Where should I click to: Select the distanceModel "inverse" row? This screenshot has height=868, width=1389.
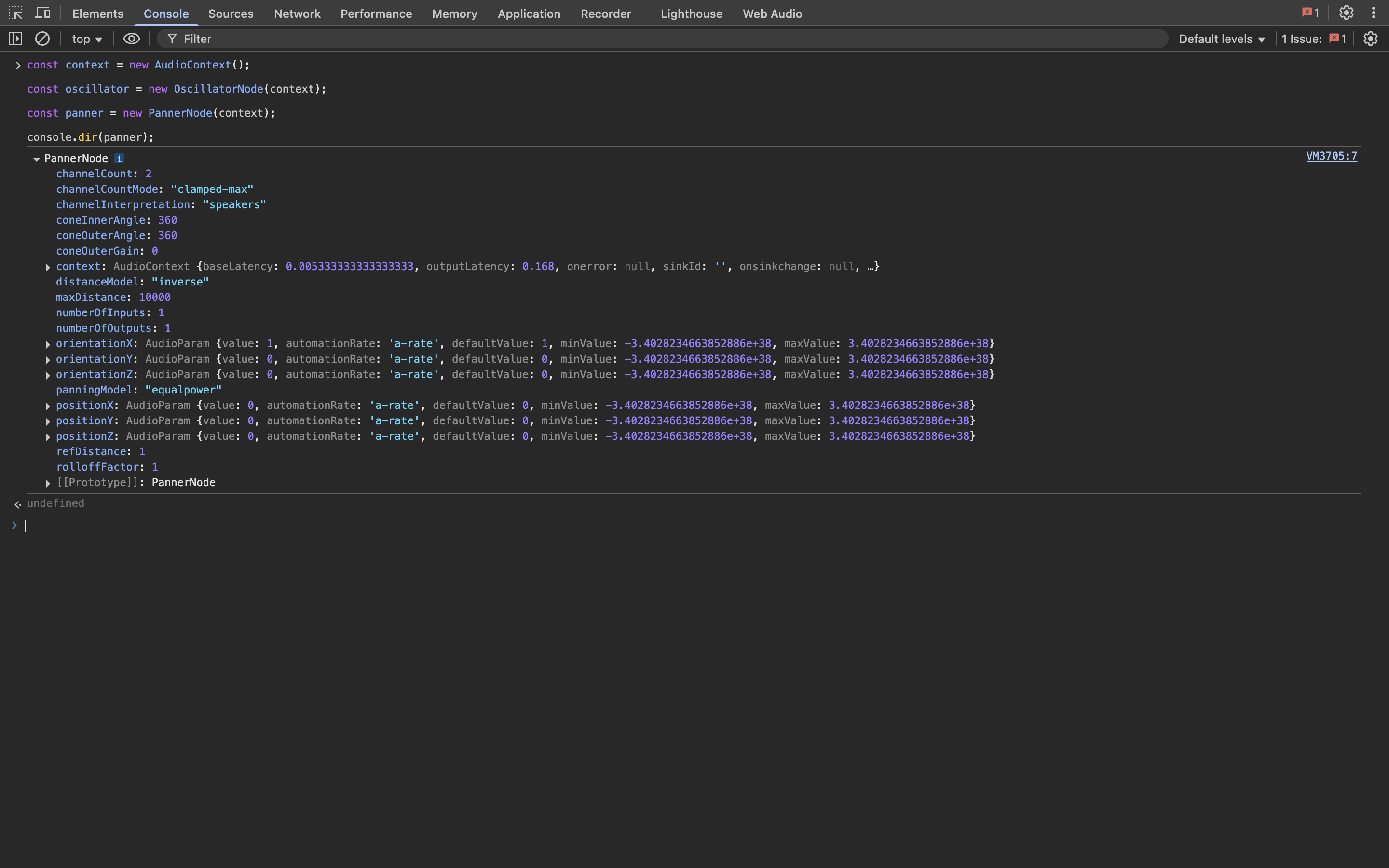(132, 282)
